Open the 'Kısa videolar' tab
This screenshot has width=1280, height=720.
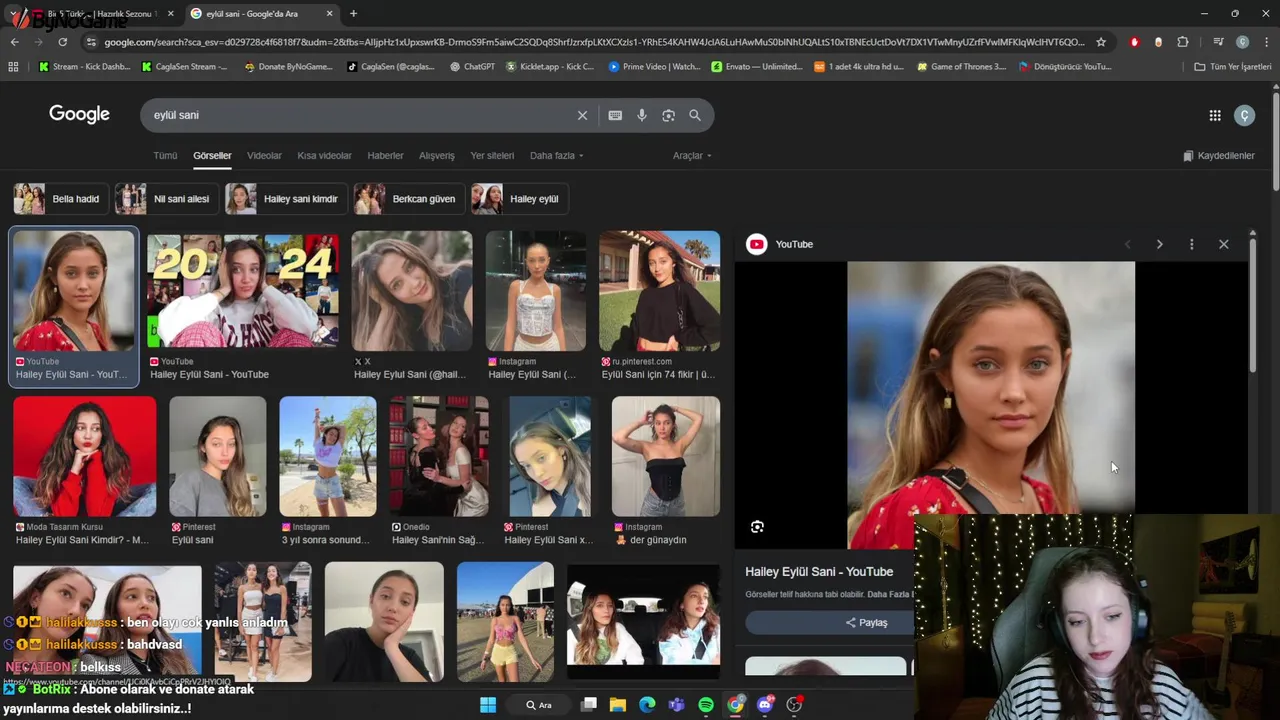coord(324,156)
